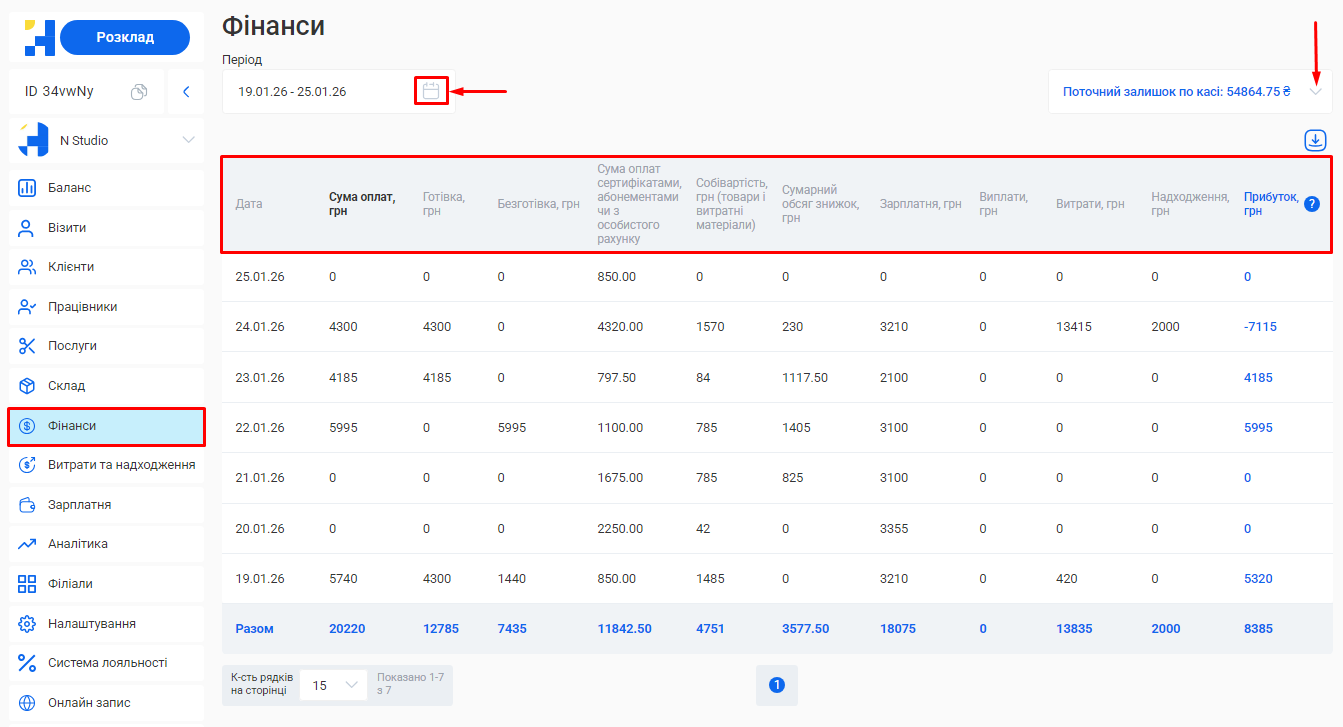Open Послуги via the scissors icon
Screen dimensions: 1343x727
27,346
